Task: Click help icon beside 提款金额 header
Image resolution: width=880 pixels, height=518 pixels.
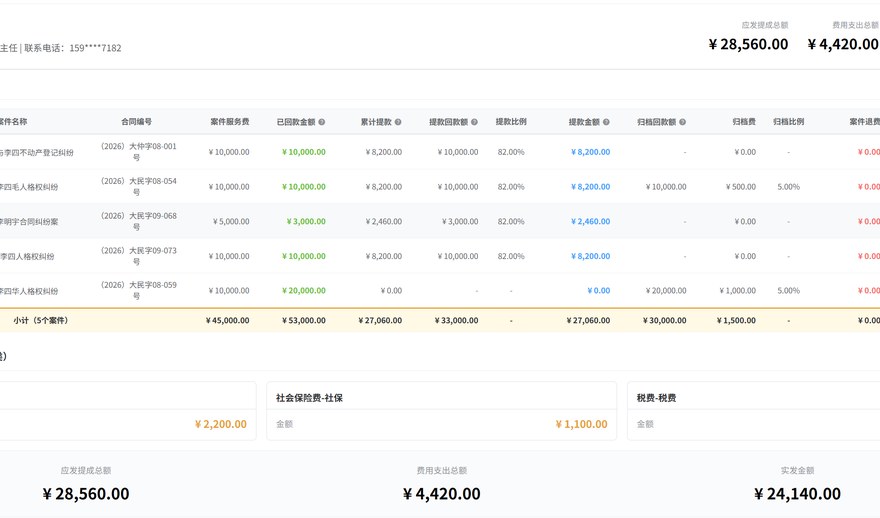Action: click(606, 122)
